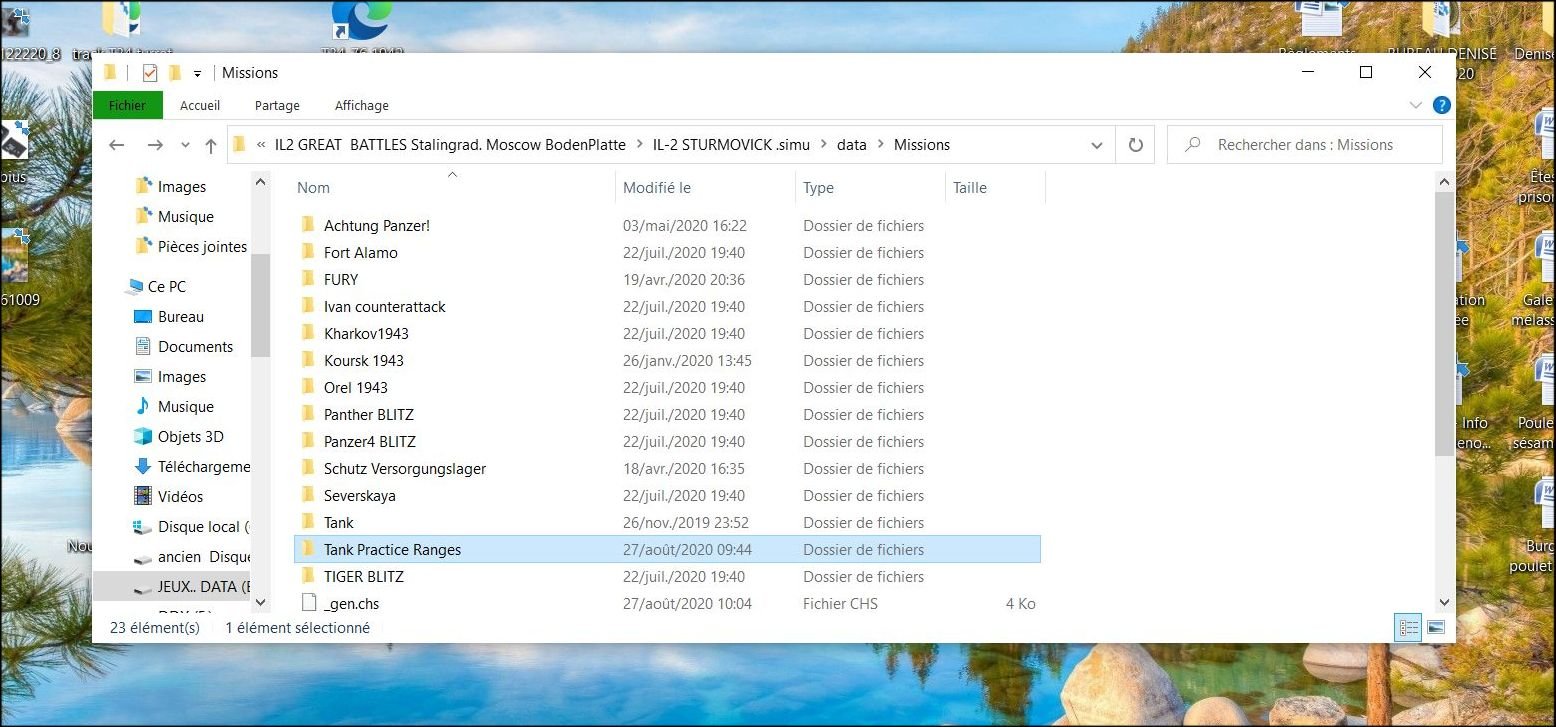Open the quick access toolbar customize dropdown
This screenshot has height=727, width=1556.
[197, 73]
